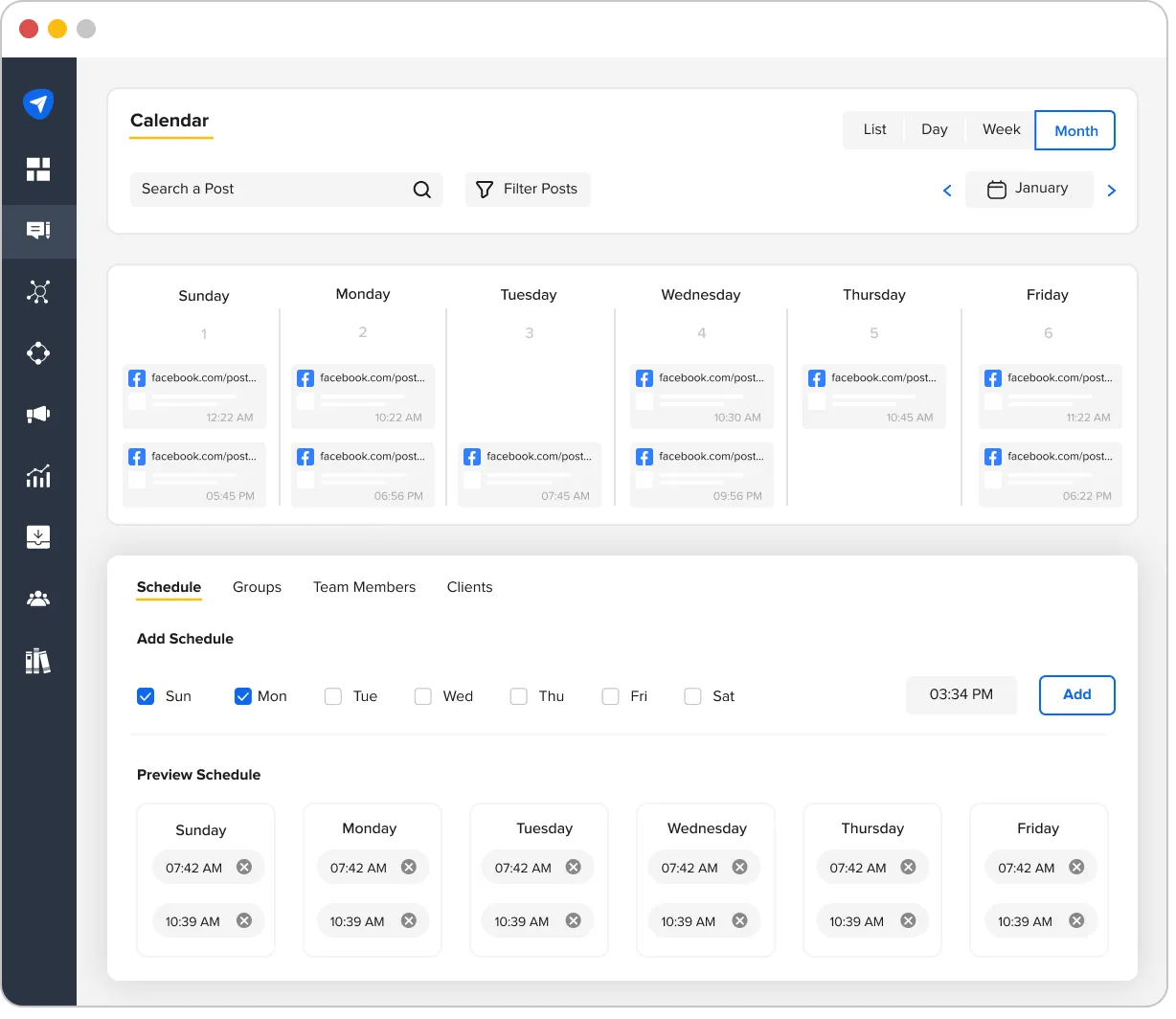Click the library books icon in sidebar
The image size is (1176, 1019).
click(38, 660)
